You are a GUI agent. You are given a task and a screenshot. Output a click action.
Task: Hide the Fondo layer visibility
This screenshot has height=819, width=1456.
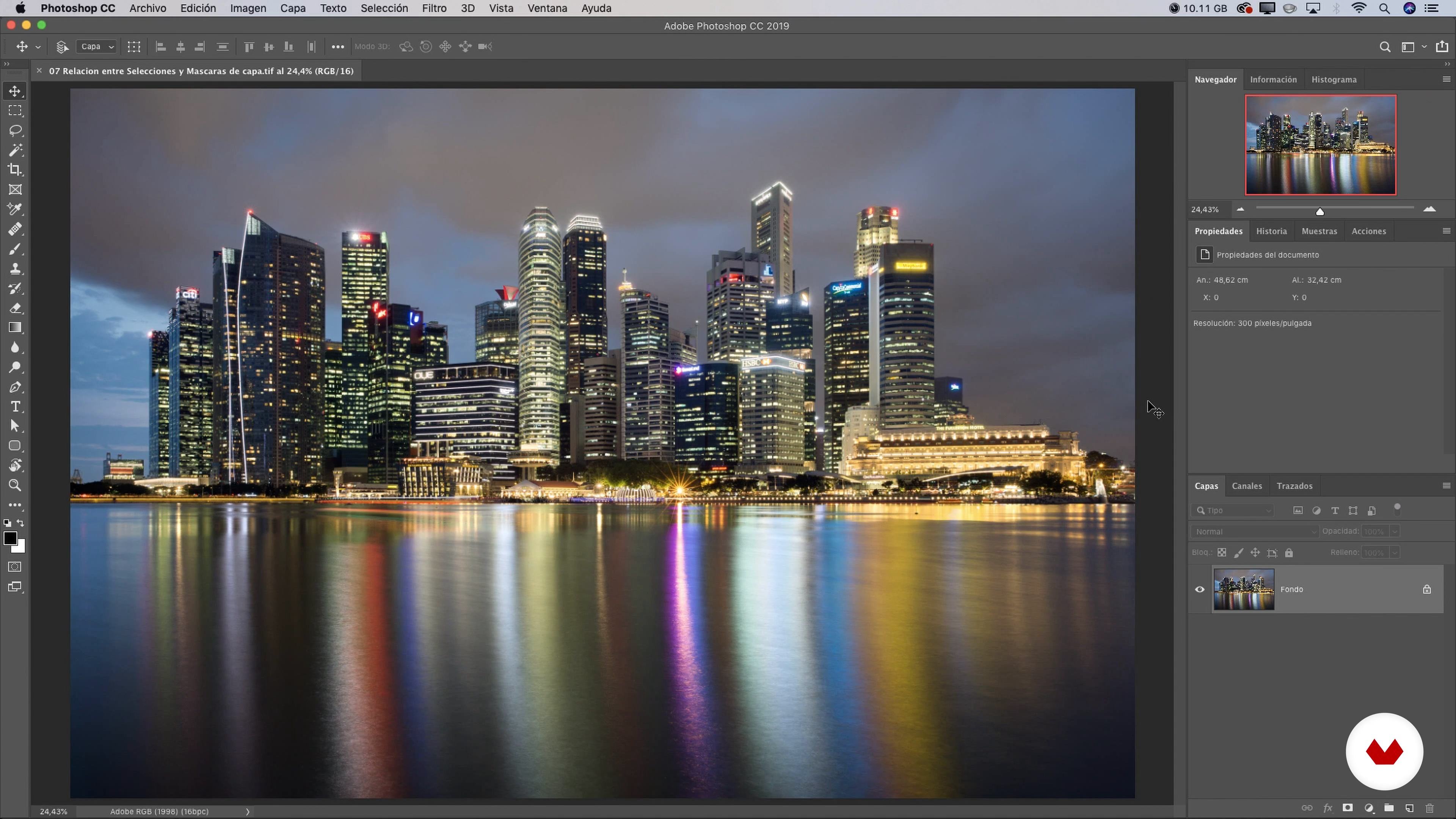pyautogui.click(x=1199, y=590)
